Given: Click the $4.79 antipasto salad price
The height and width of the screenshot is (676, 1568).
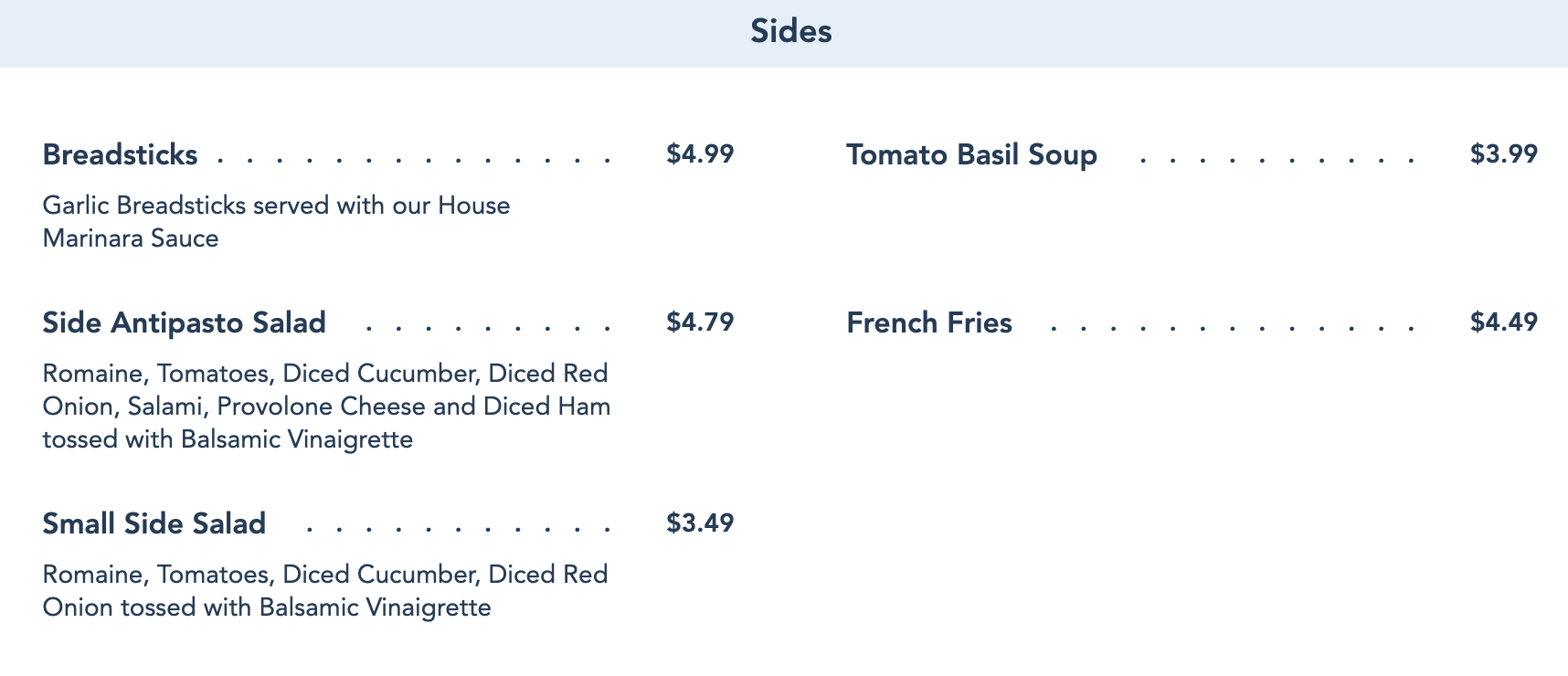Looking at the screenshot, I should [700, 322].
